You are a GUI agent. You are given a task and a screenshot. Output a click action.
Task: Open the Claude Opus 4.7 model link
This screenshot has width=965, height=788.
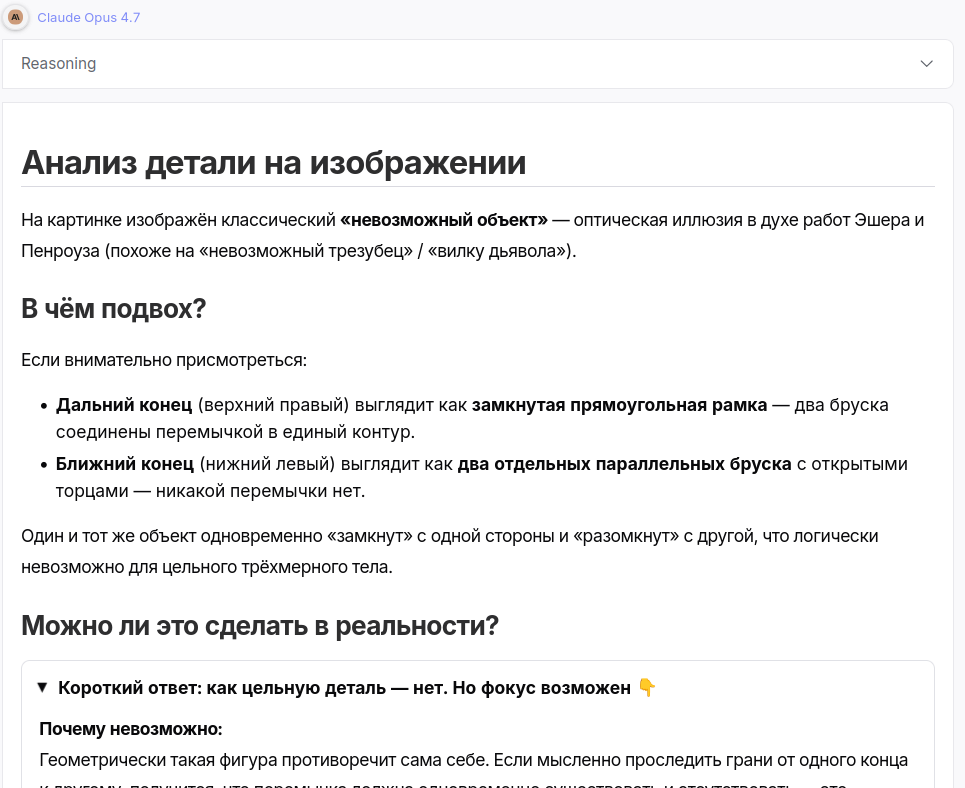coord(89,18)
